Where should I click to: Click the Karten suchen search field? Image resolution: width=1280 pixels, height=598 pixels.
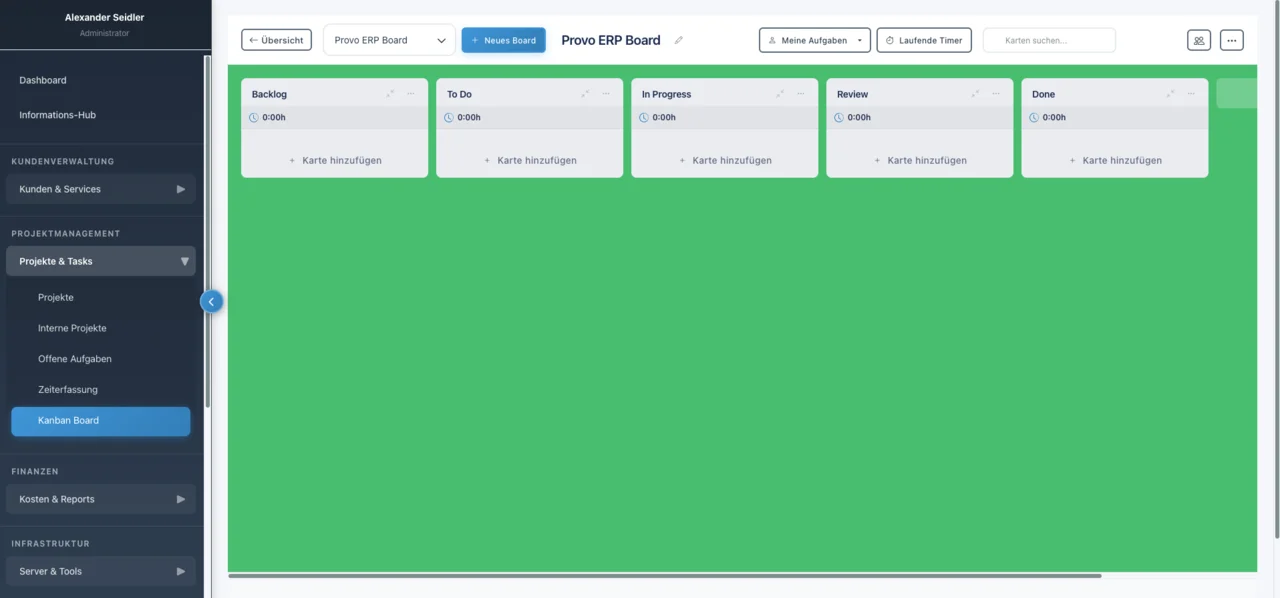click(1048, 40)
